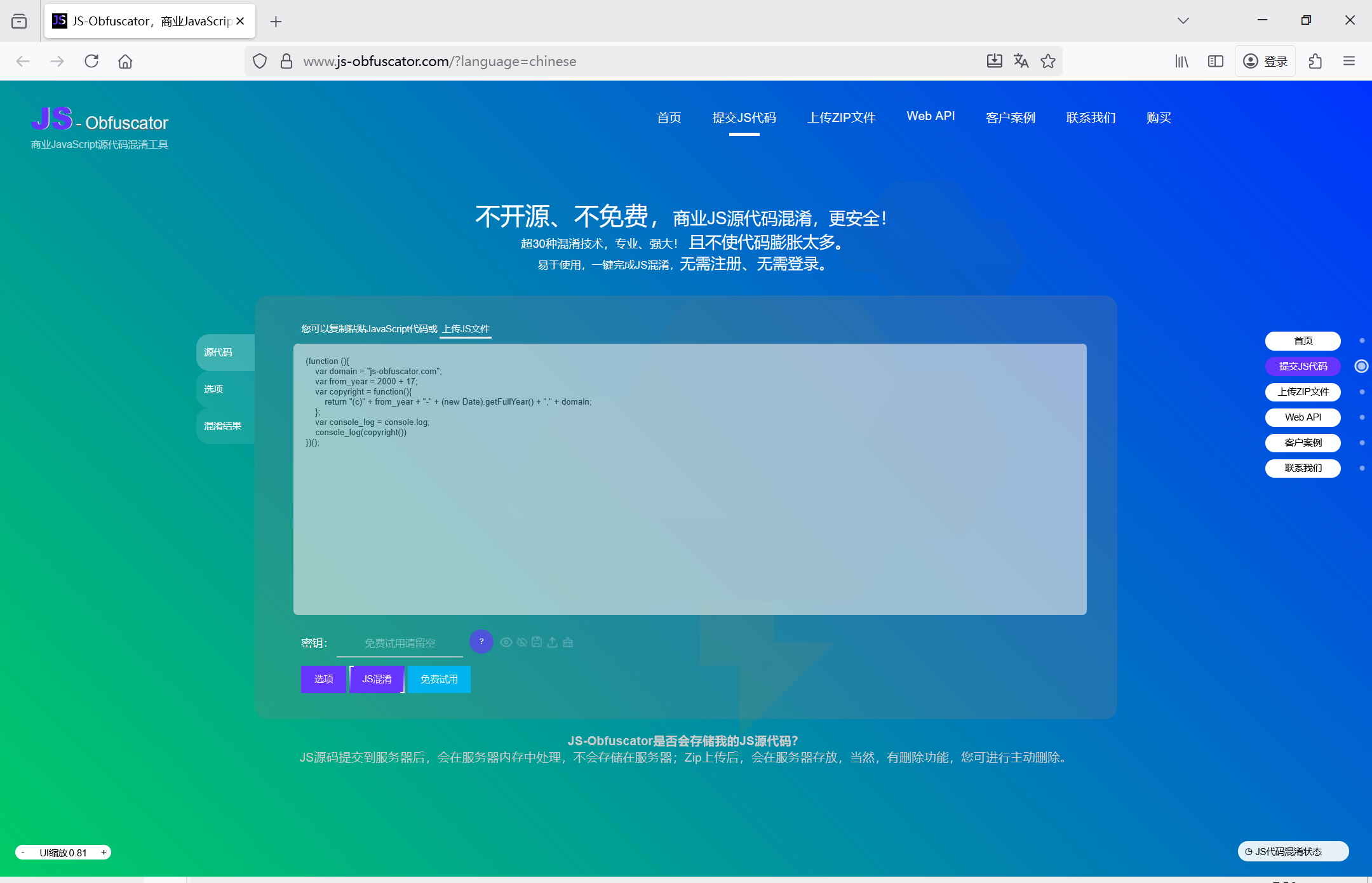Click the 密钥 key input field
This screenshot has width=1372, height=883.
coord(400,643)
